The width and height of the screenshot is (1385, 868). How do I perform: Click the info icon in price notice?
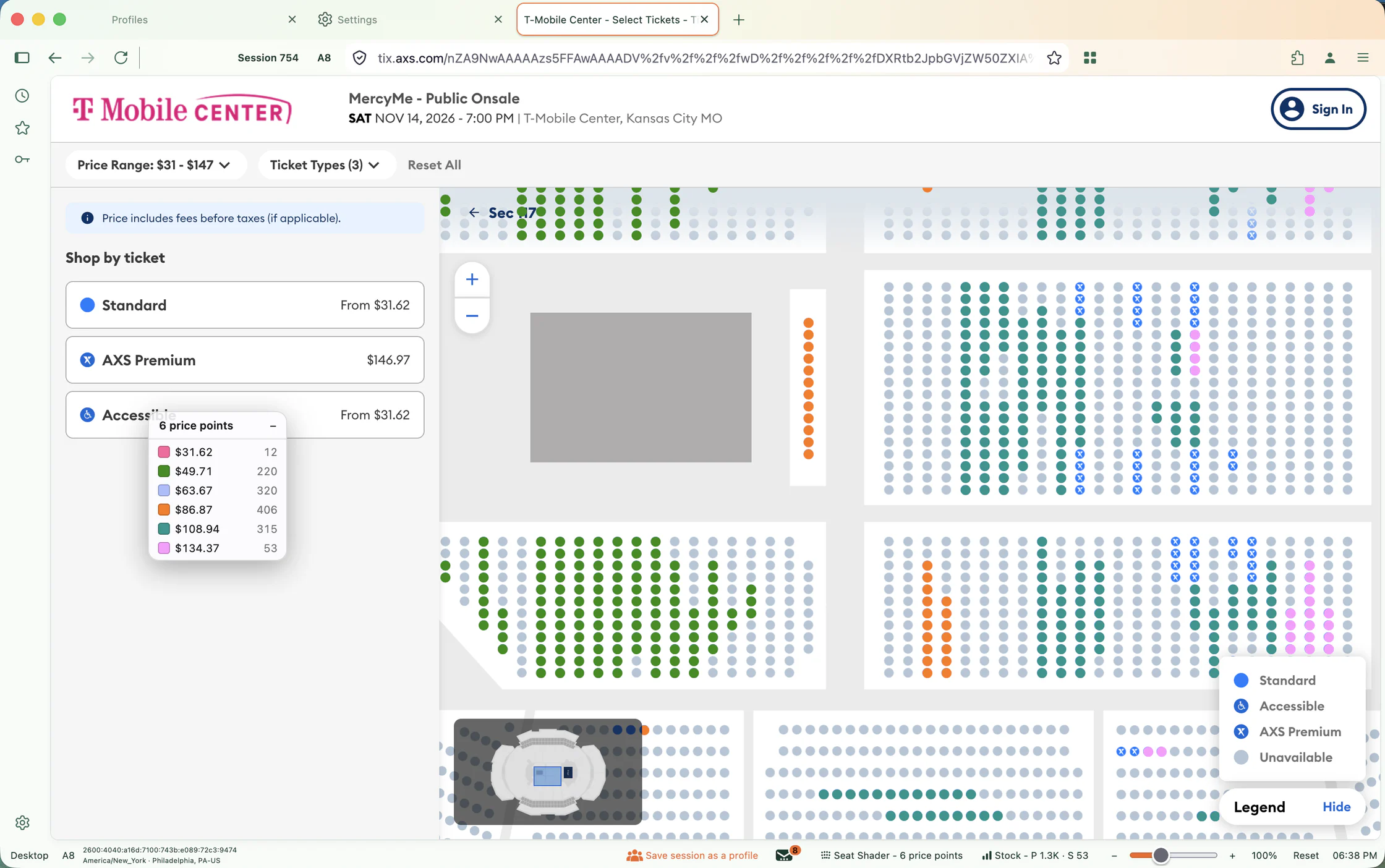tap(87, 218)
